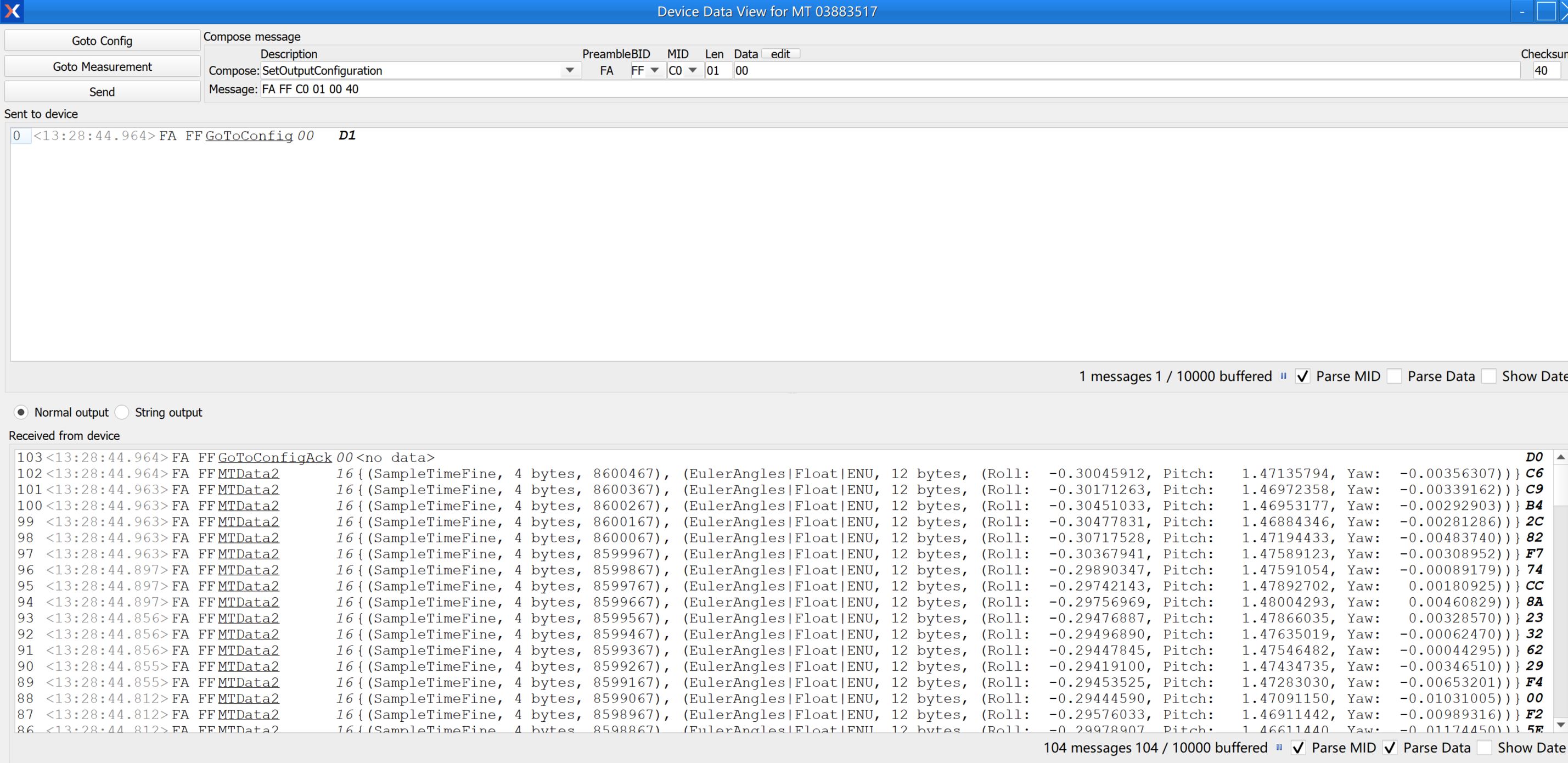Uncheck Parse MID for received messages
The image size is (1568, 763).
pos(1299,748)
